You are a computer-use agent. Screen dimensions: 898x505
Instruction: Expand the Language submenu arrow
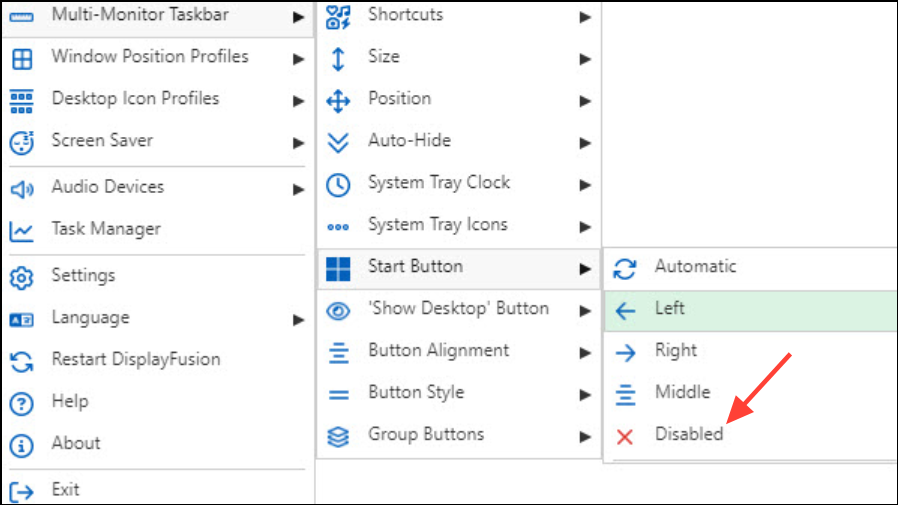[298, 320]
